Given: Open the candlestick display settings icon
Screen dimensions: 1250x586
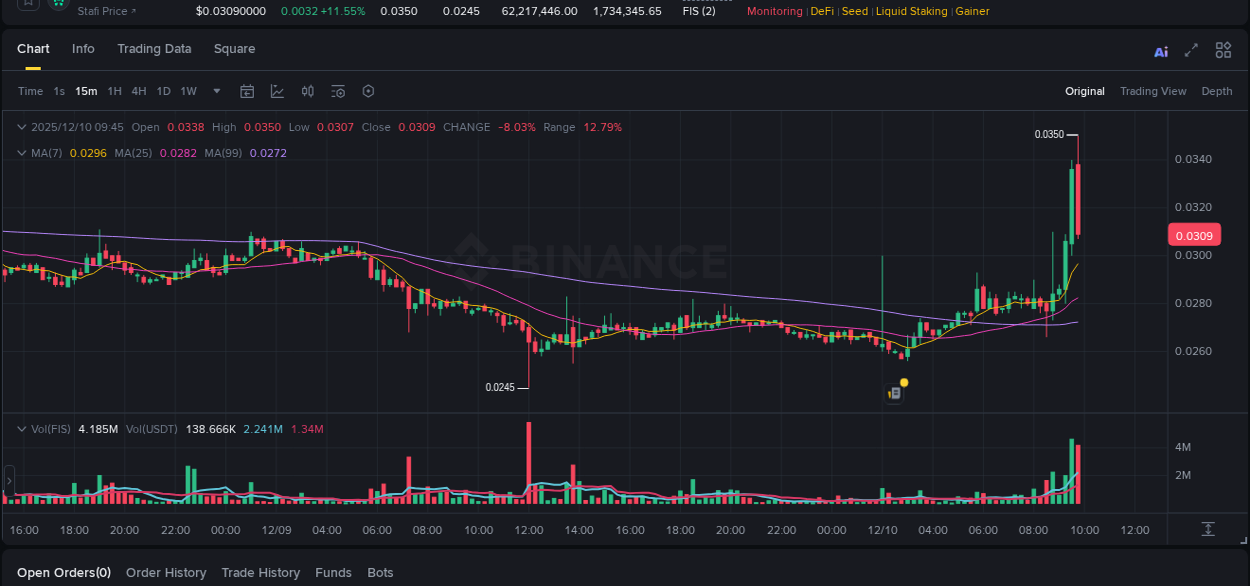Looking at the screenshot, I should click(x=307, y=91).
